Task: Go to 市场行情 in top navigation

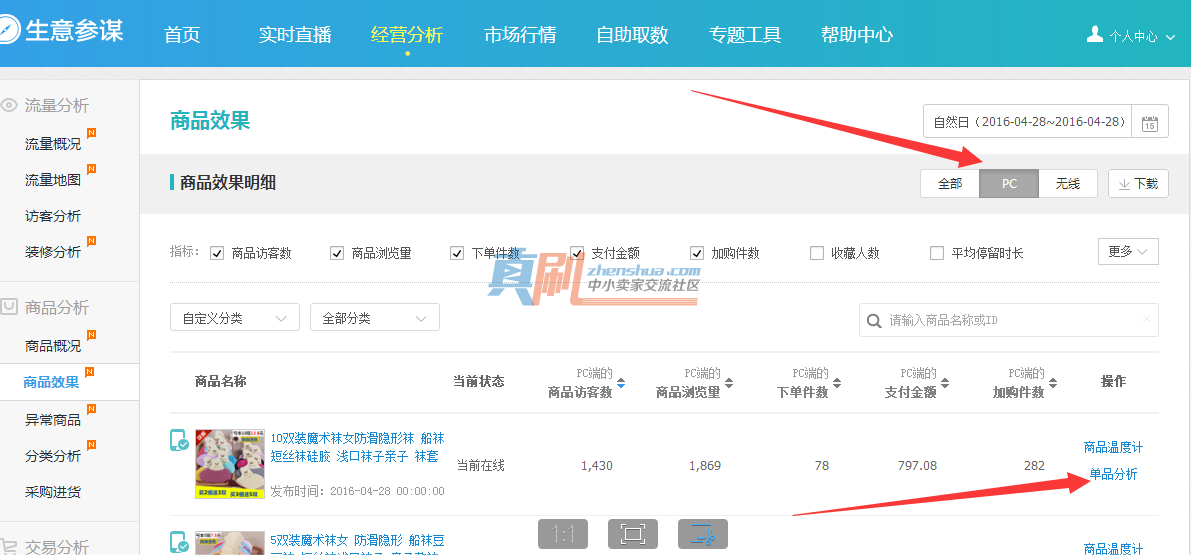Action: point(520,35)
